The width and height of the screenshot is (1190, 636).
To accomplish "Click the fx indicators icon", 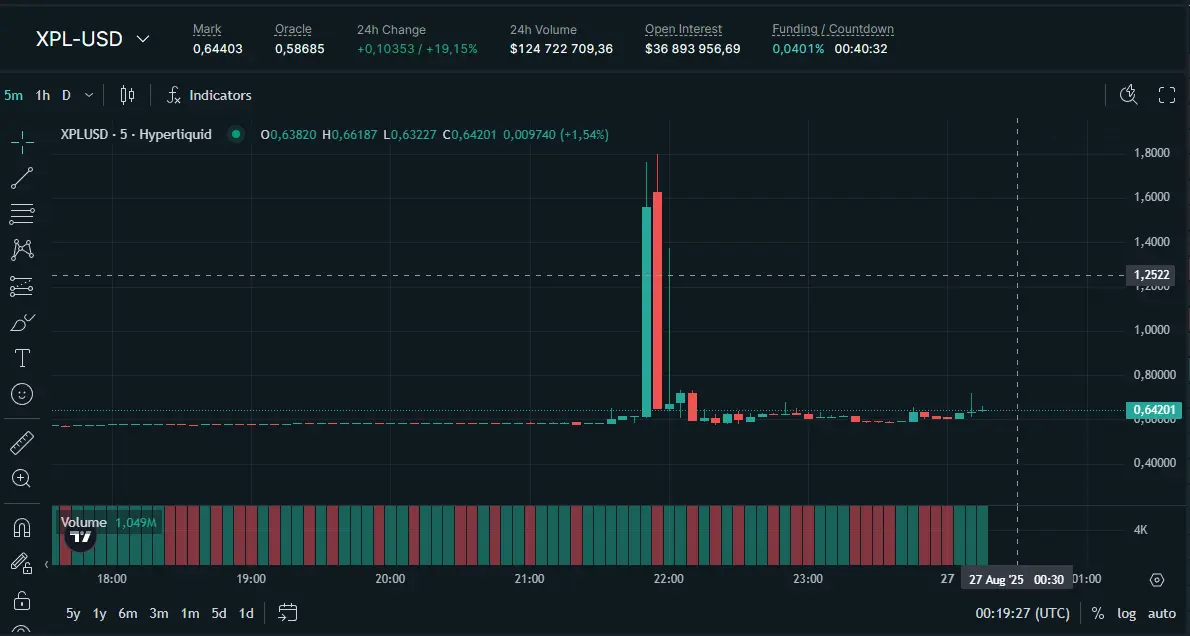I will click(x=174, y=95).
